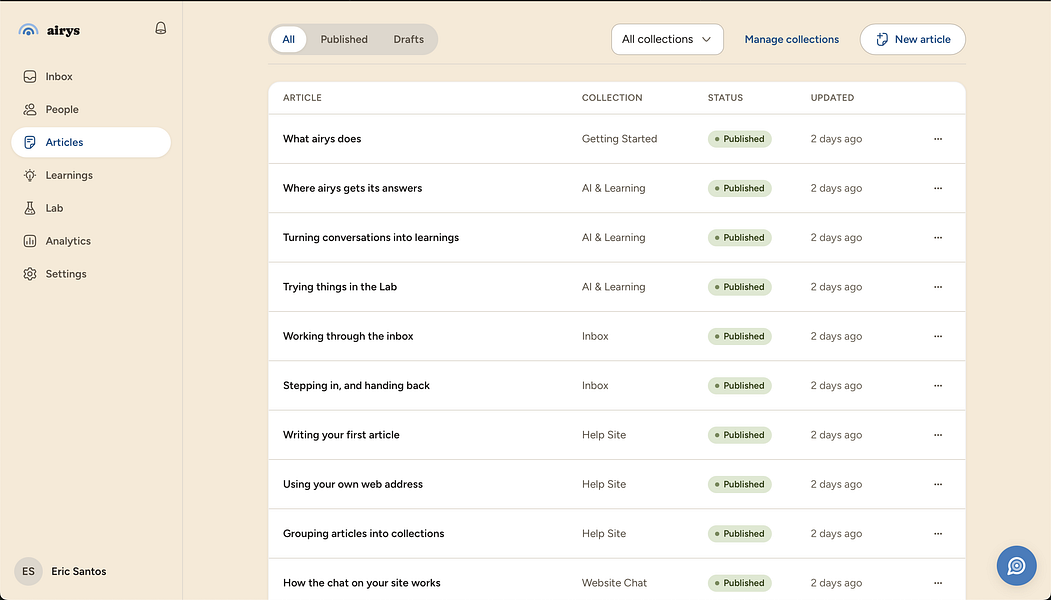Switch to the Drafts tab
The height and width of the screenshot is (600, 1051).
(408, 40)
